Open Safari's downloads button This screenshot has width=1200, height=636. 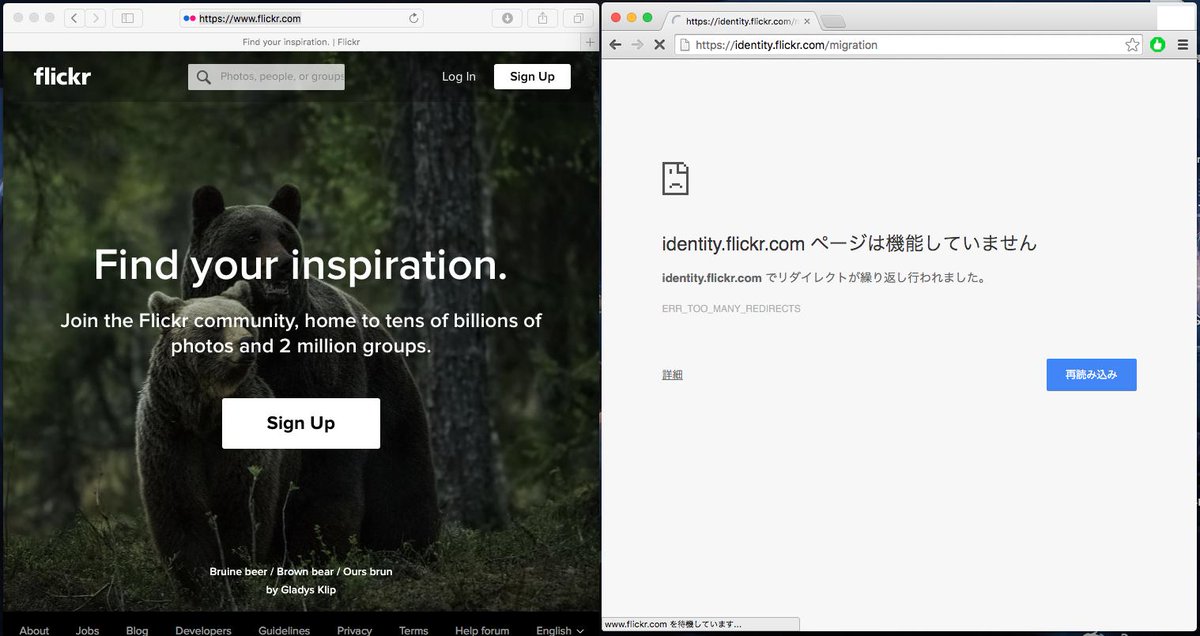pyautogui.click(x=507, y=18)
